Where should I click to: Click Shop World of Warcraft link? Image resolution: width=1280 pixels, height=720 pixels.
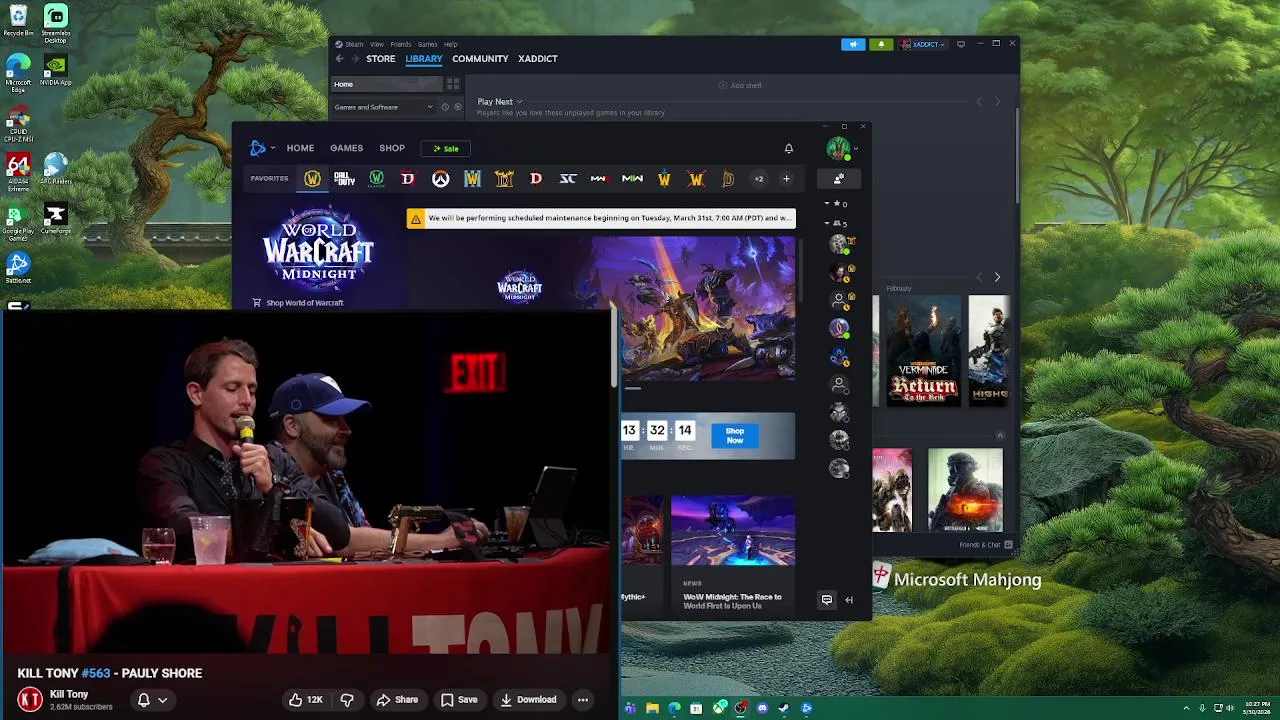point(298,303)
